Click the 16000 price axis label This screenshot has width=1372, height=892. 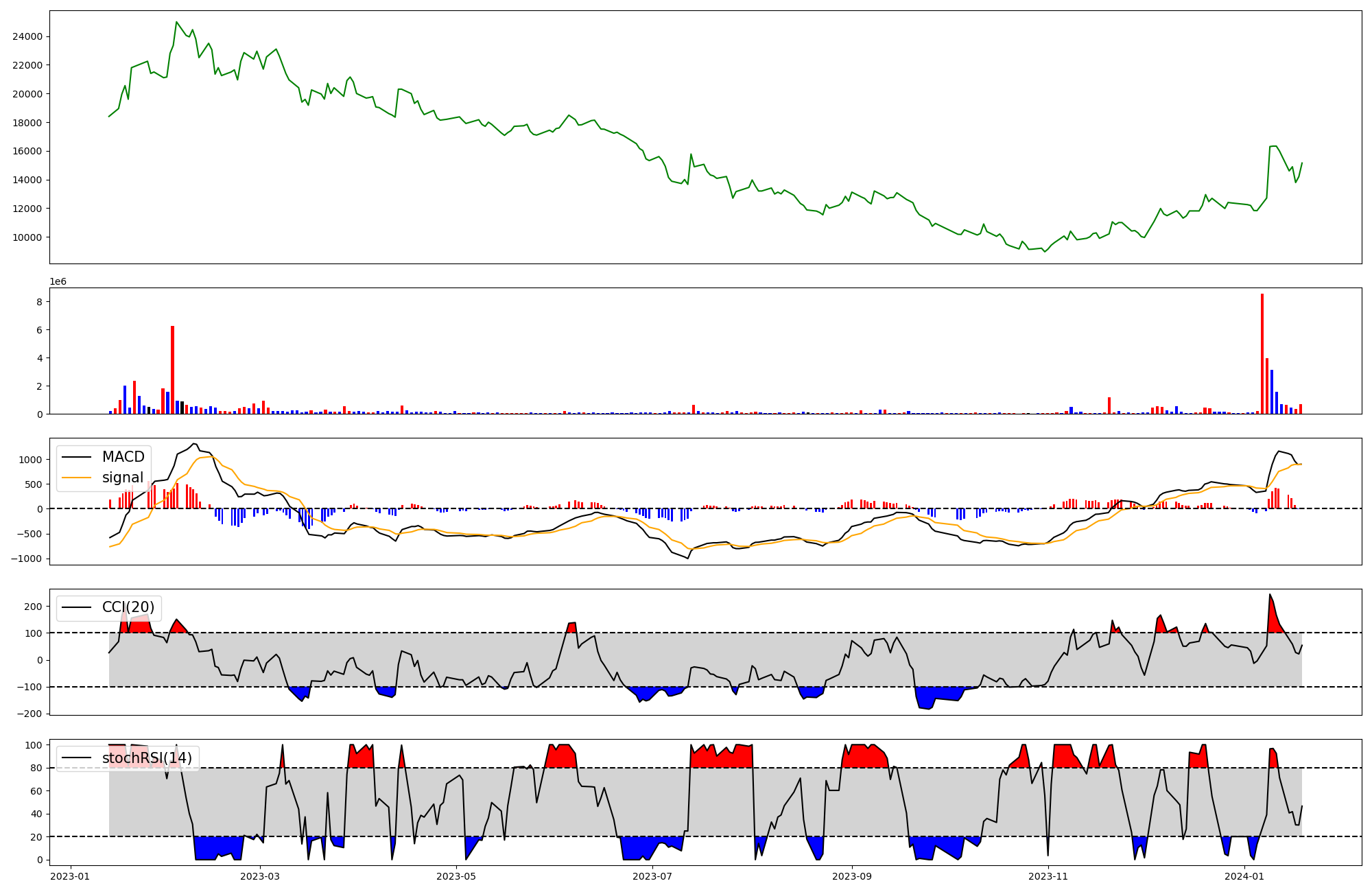pos(27,151)
